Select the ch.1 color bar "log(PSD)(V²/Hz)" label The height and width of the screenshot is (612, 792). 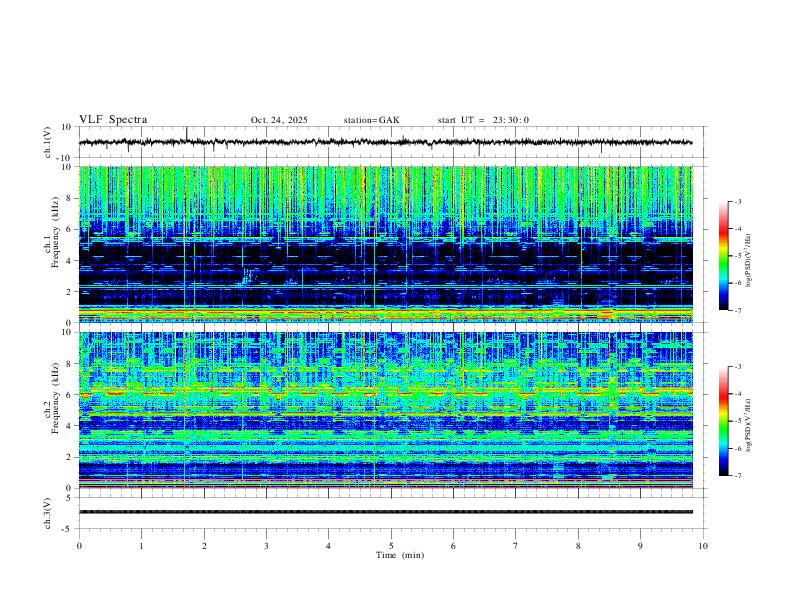749,260
